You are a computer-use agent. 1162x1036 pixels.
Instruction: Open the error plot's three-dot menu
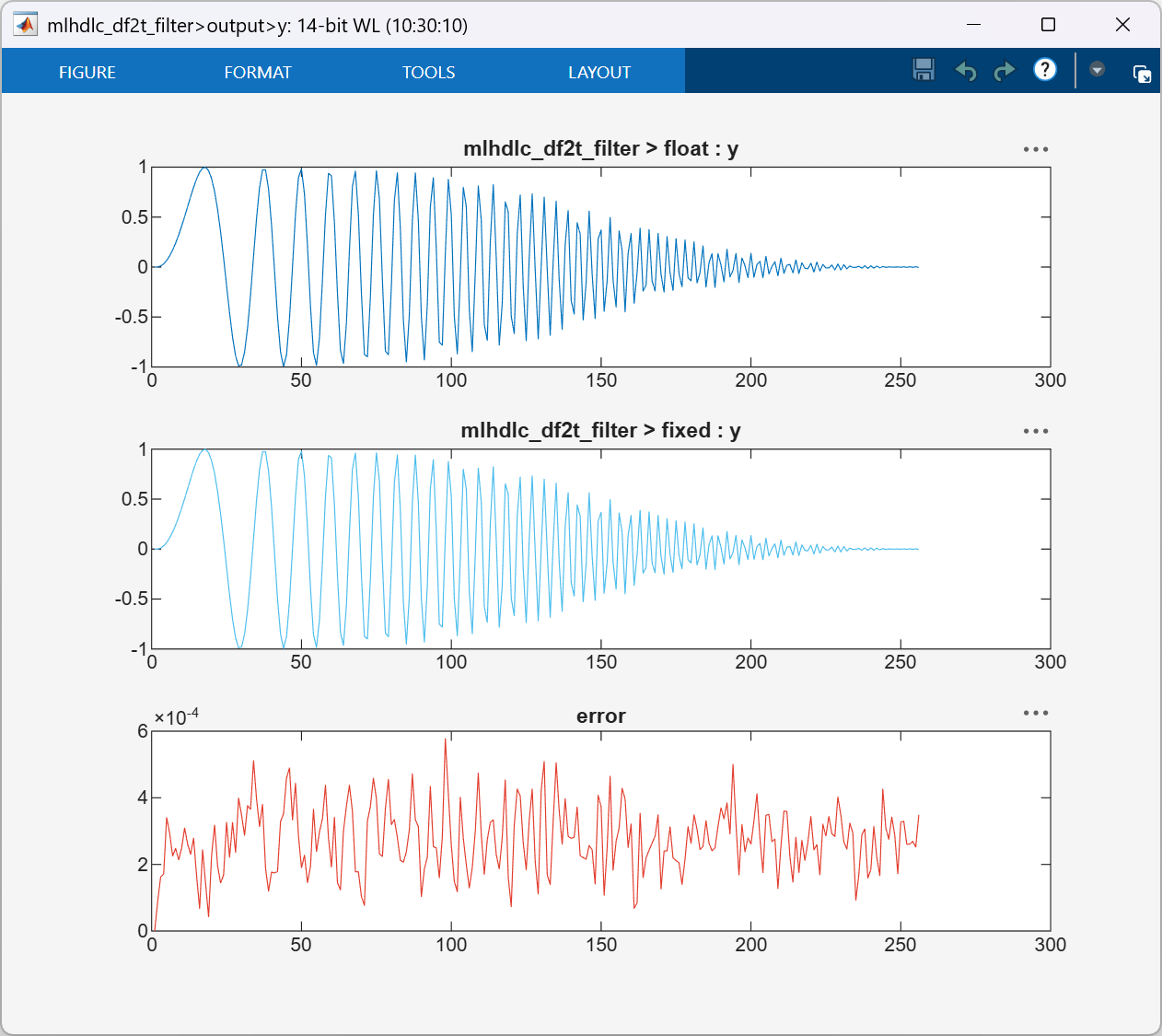(x=1036, y=713)
